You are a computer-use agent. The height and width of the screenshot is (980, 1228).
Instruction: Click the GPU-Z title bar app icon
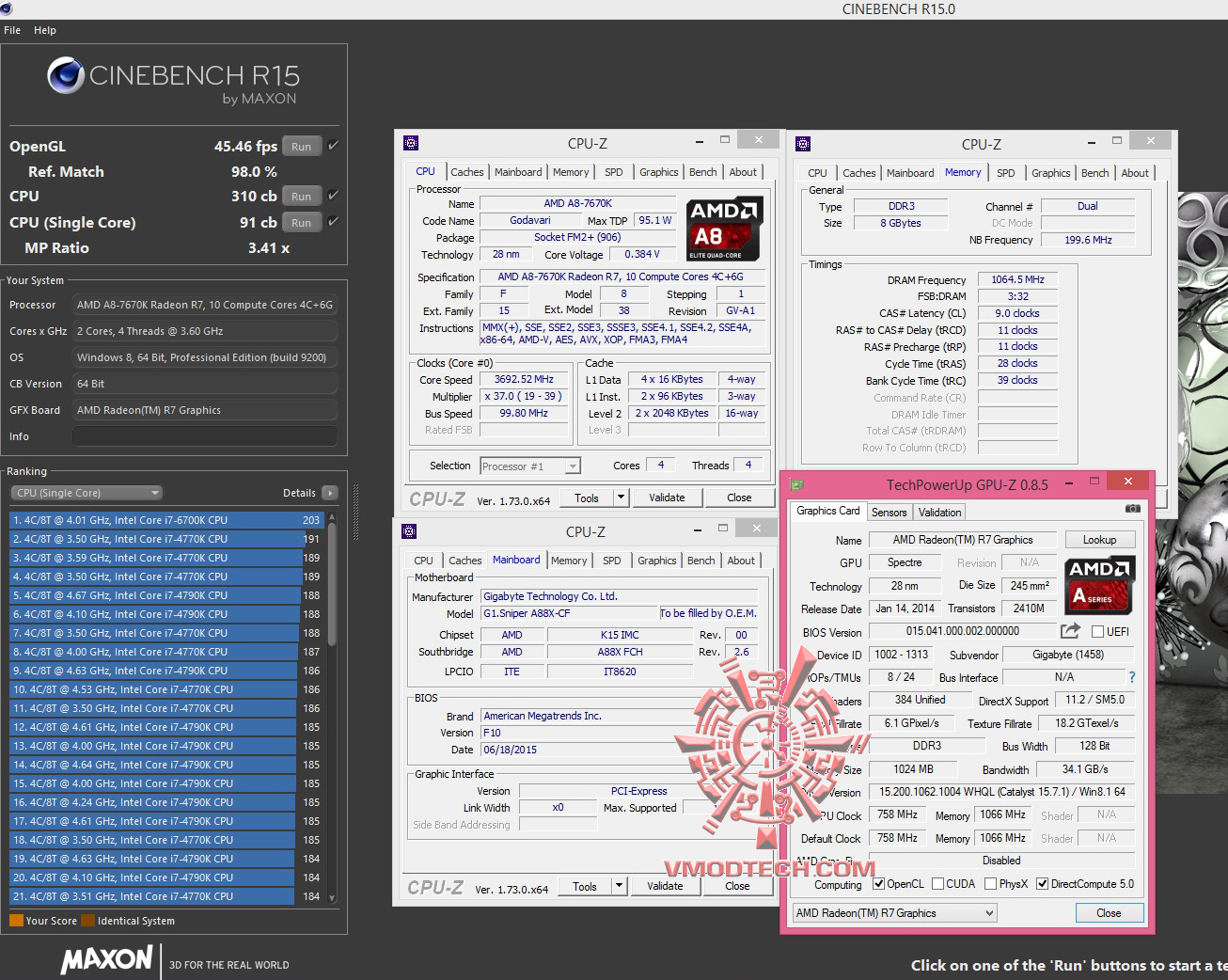tap(797, 484)
